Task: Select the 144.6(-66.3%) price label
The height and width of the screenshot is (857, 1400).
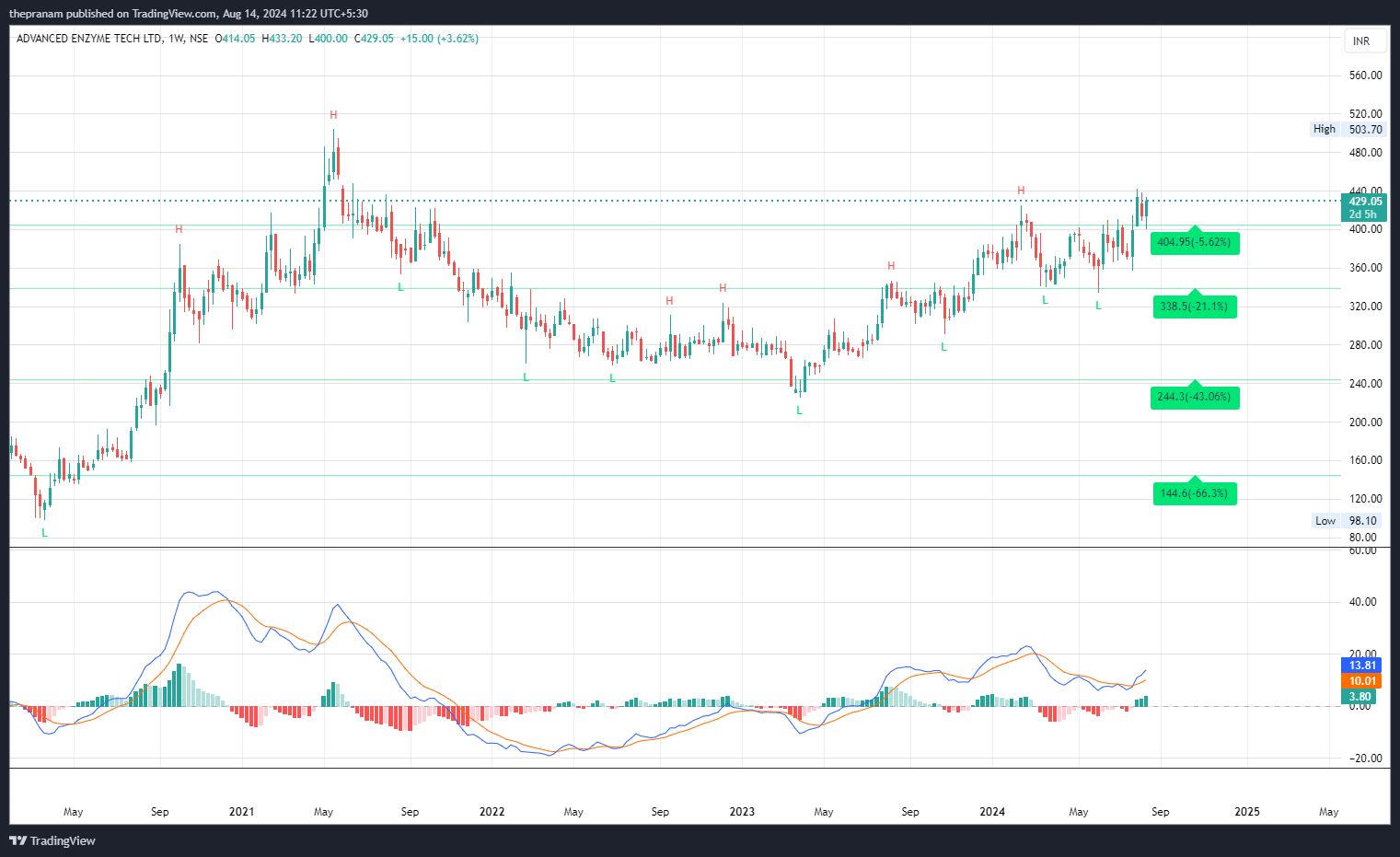Action: pyautogui.click(x=1194, y=493)
